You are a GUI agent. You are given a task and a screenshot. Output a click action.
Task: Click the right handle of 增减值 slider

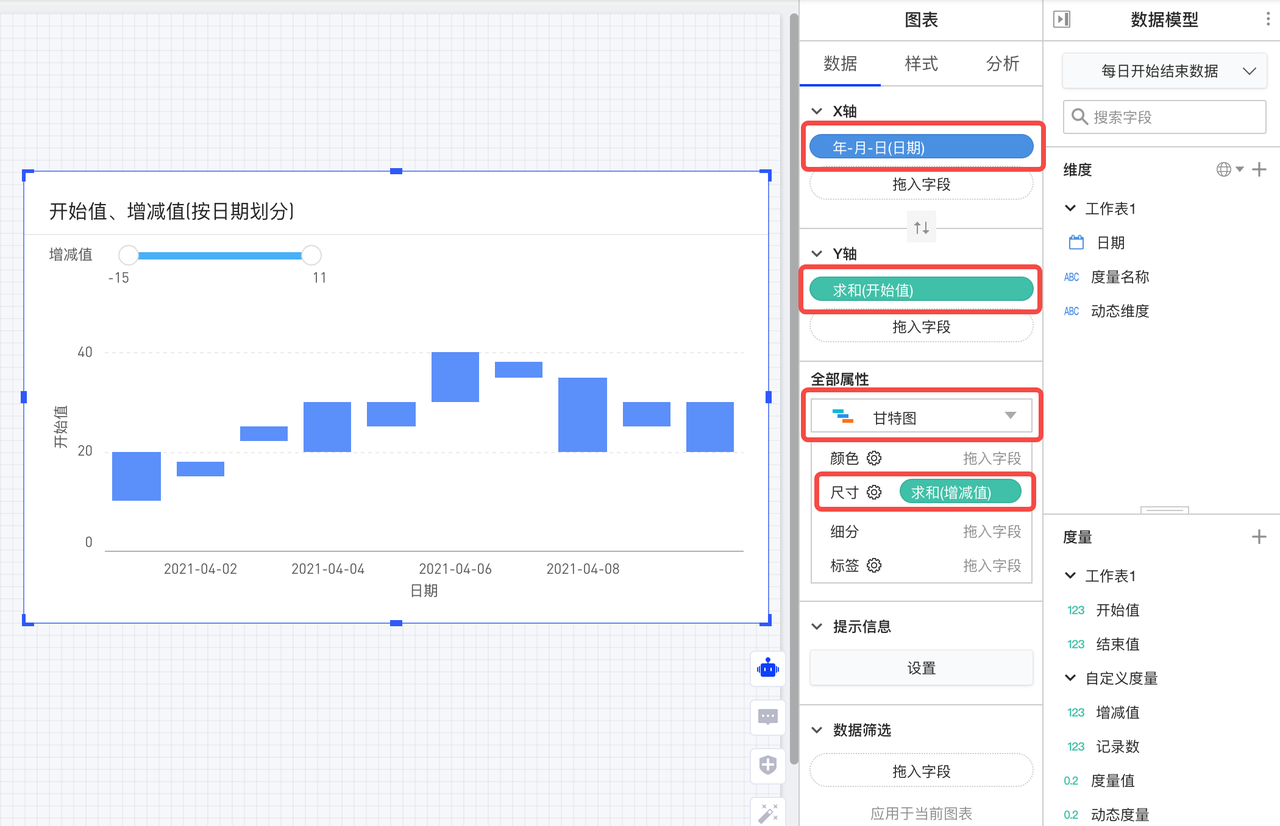311,256
